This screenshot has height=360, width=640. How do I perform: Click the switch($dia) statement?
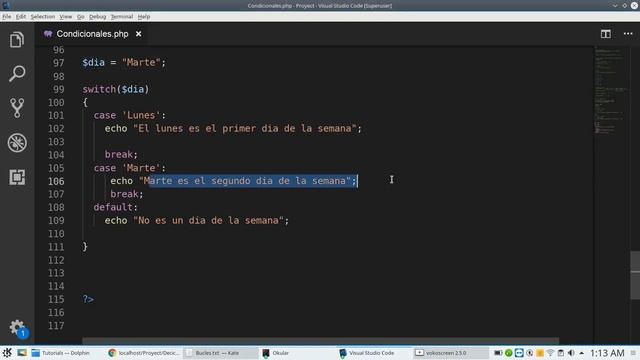116,89
